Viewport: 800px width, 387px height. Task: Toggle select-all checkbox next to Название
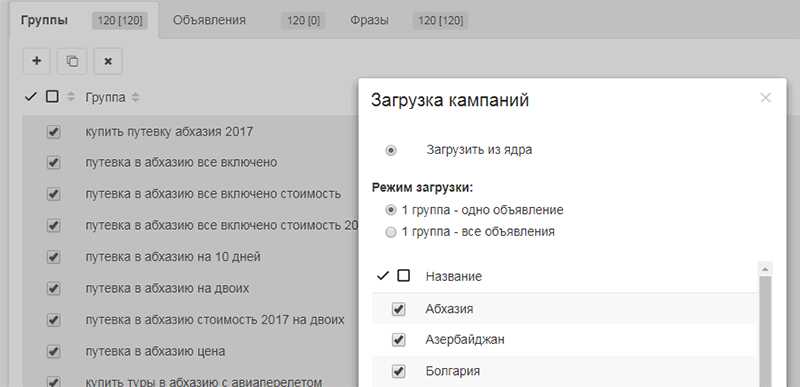click(404, 276)
